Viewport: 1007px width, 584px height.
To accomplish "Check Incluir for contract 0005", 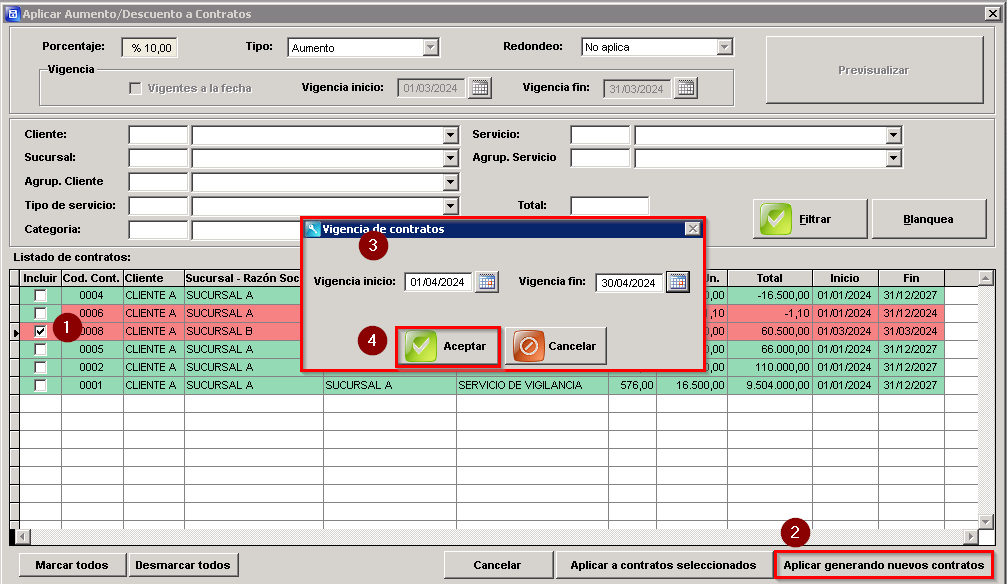I will click(x=40, y=350).
